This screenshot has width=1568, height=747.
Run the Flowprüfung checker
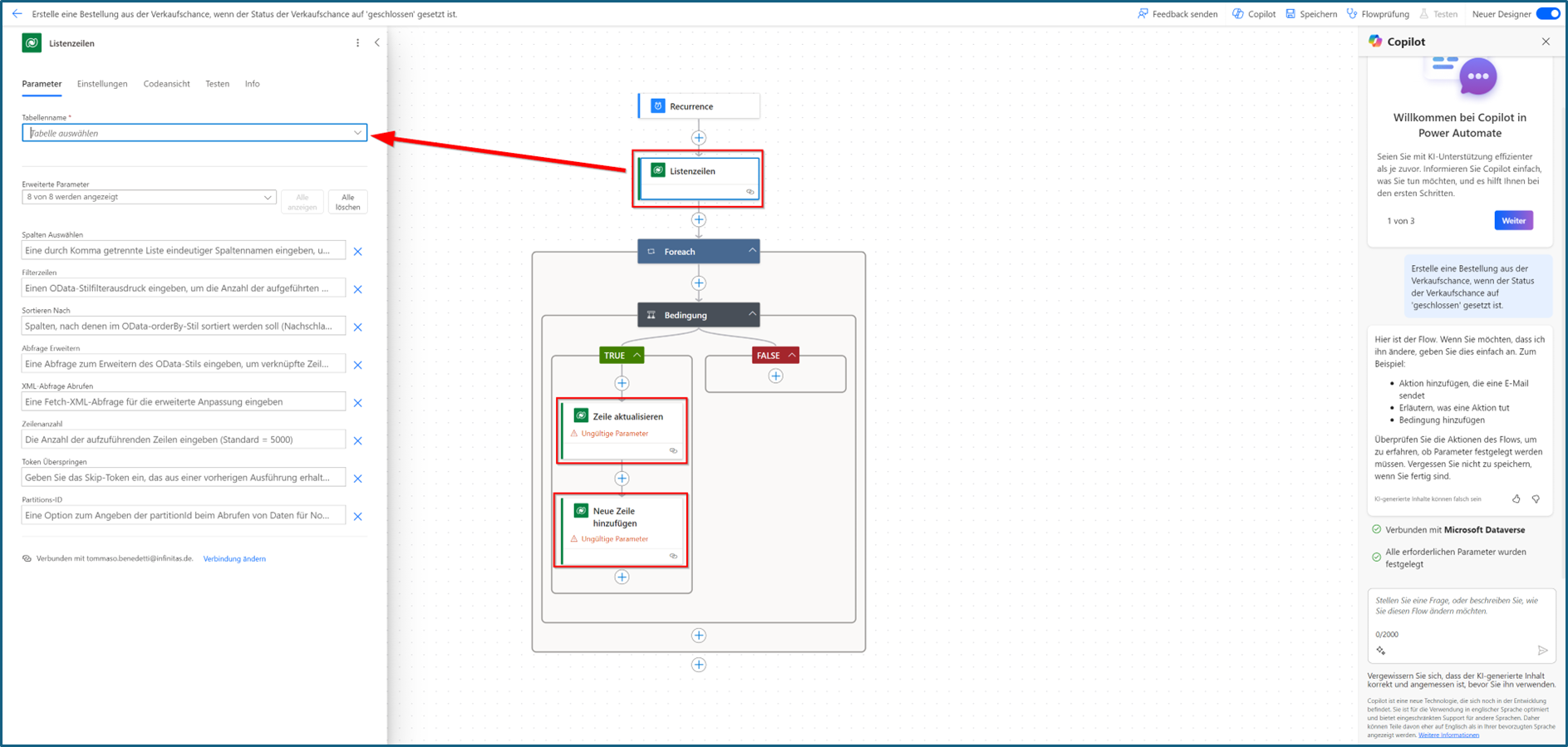[x=1378, y=13]
